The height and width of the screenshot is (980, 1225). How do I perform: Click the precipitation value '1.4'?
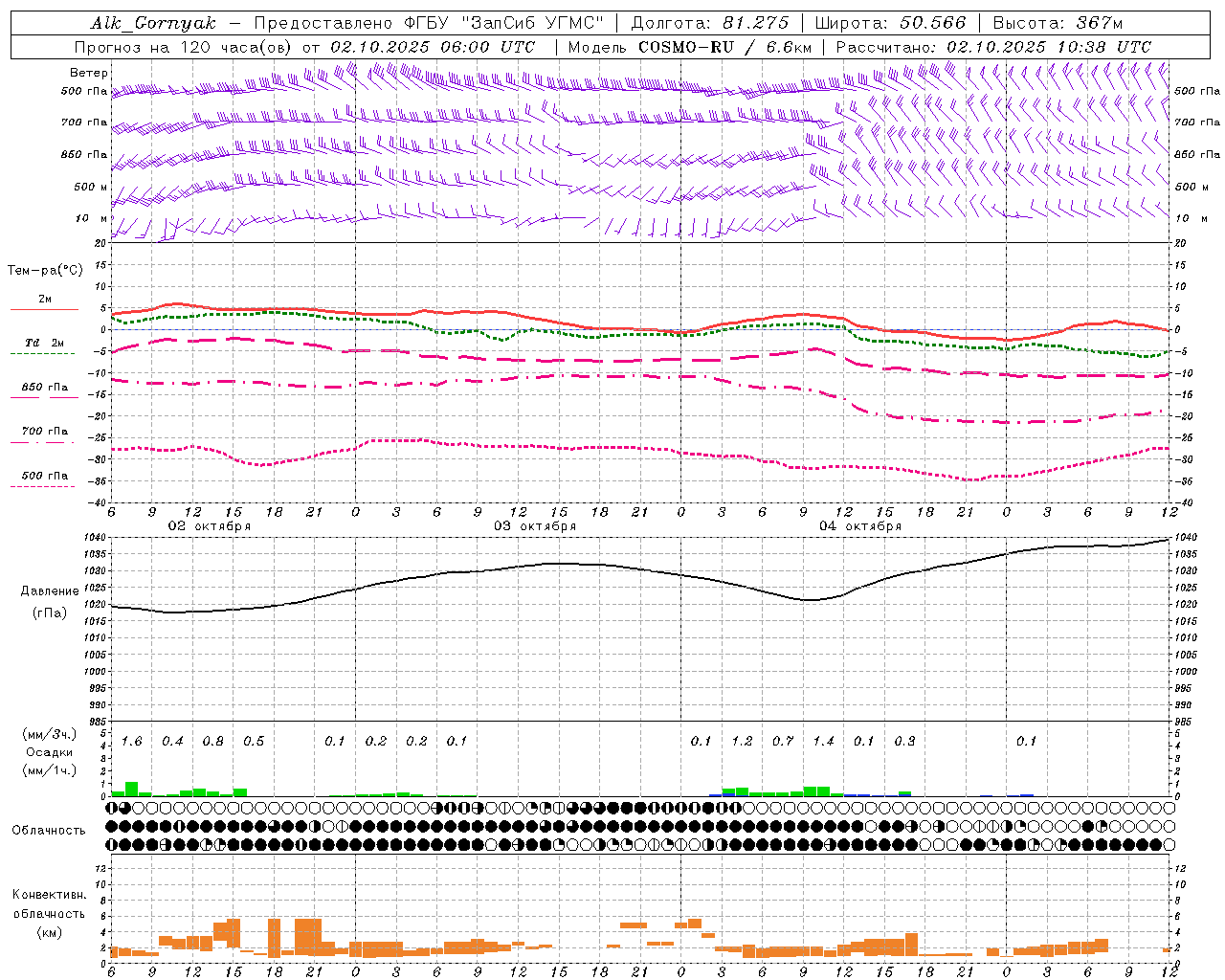point(823,742)
